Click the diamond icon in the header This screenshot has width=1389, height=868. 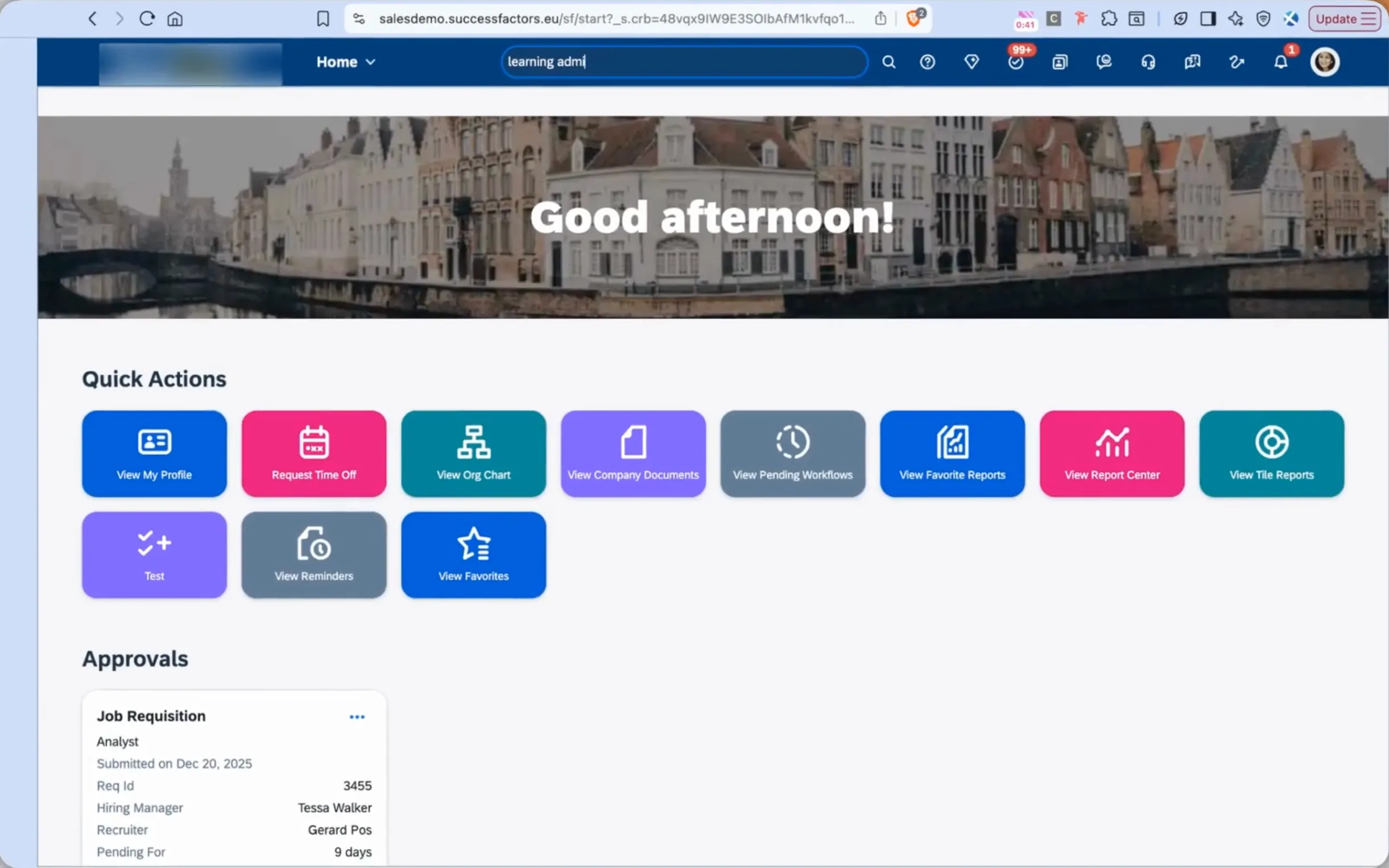coord(972,62)
